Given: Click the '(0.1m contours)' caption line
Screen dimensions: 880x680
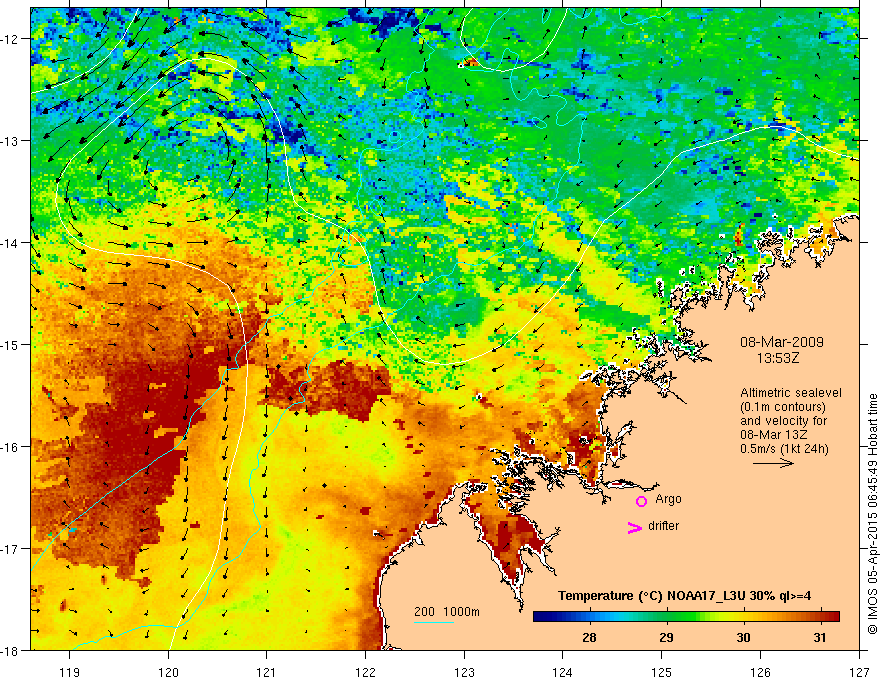Looking at the screenshot, I should point(783,407).
